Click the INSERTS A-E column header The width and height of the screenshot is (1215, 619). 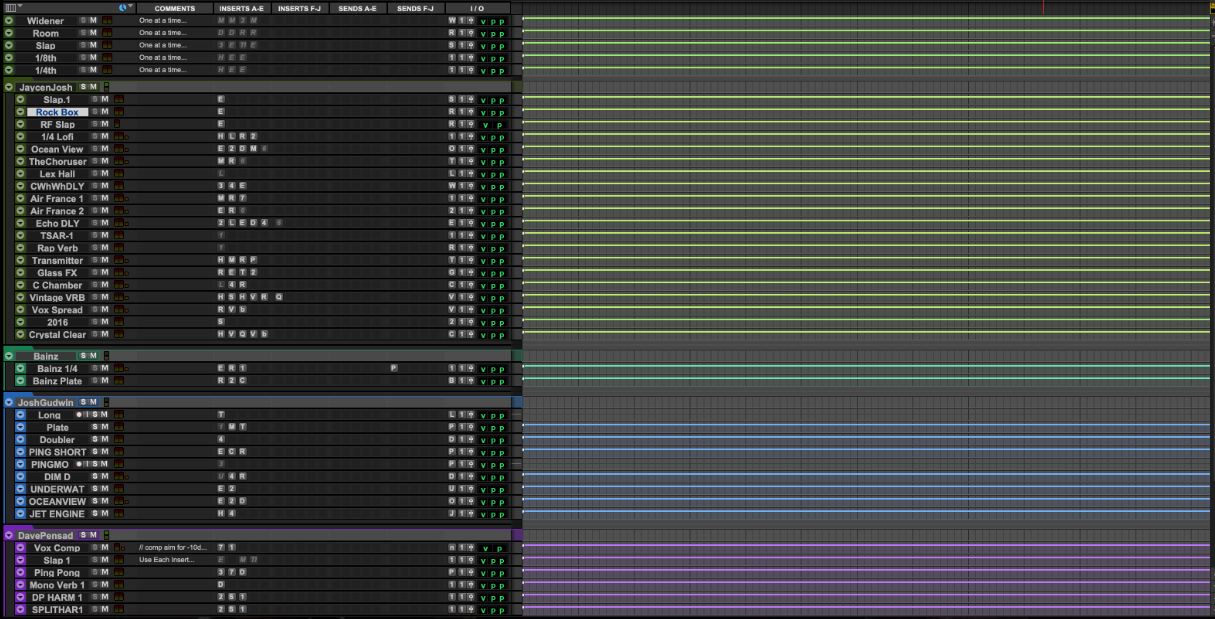[241, 8]
